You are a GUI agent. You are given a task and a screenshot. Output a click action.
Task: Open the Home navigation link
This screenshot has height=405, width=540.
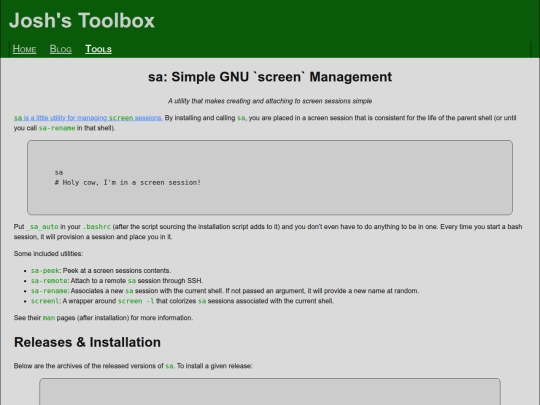pos(24,49)
